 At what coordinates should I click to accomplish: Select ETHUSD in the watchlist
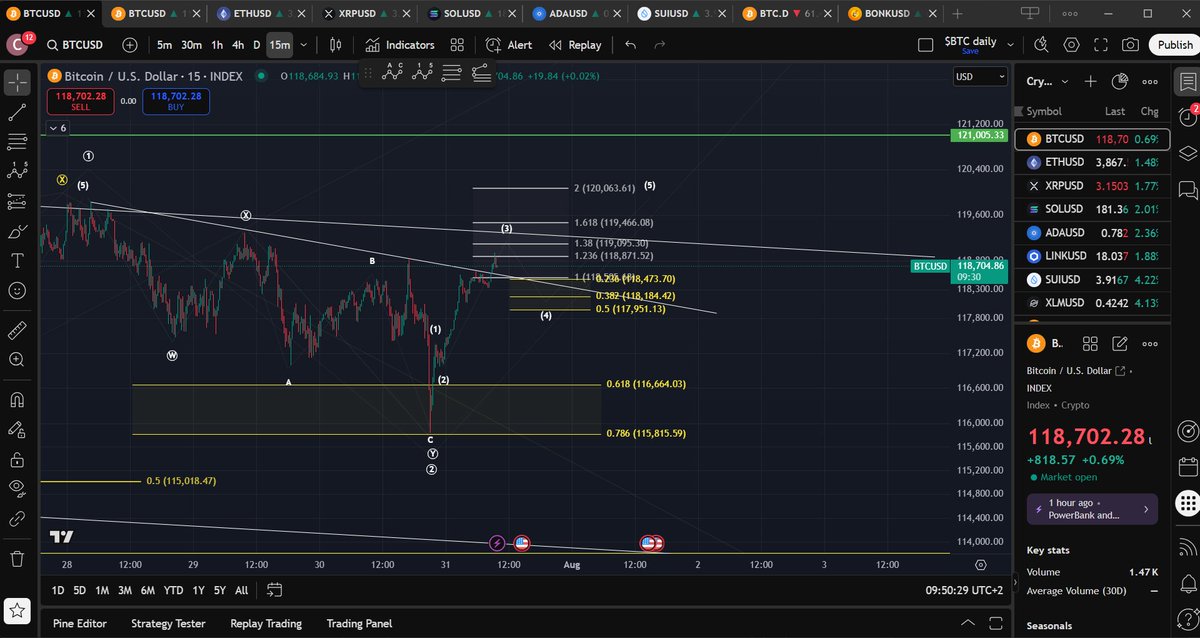1092,162
